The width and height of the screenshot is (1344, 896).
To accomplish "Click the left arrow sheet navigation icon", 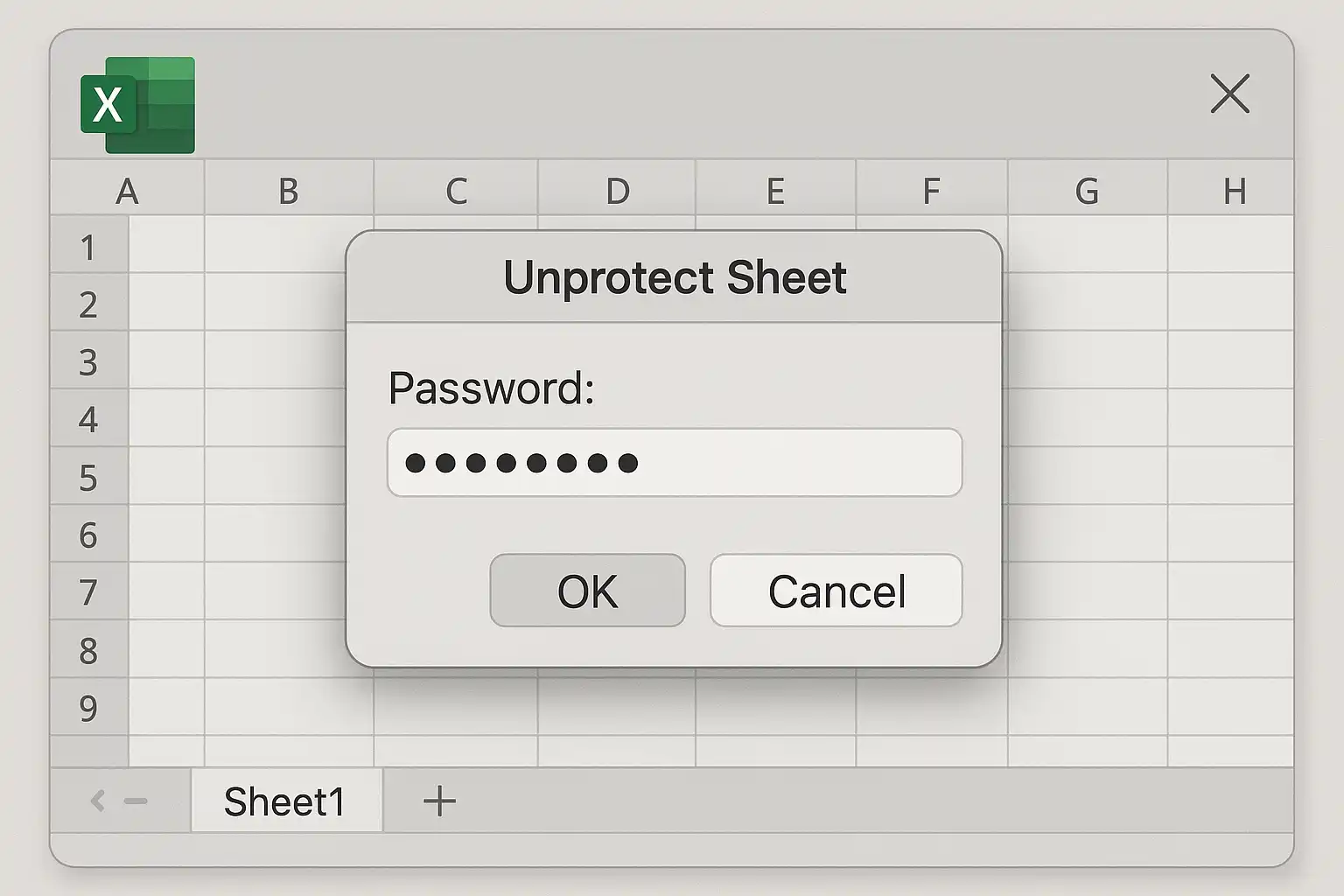I will 98,801.
